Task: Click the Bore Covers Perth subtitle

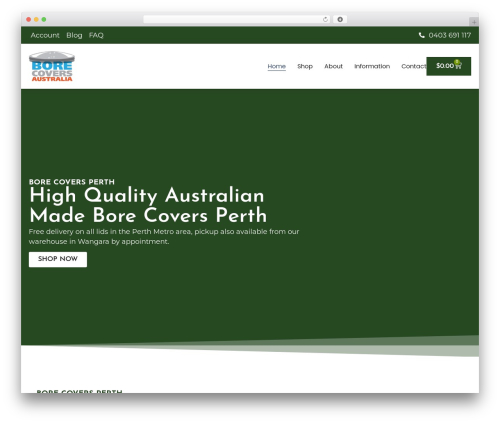Action: [x=72, y=182]
